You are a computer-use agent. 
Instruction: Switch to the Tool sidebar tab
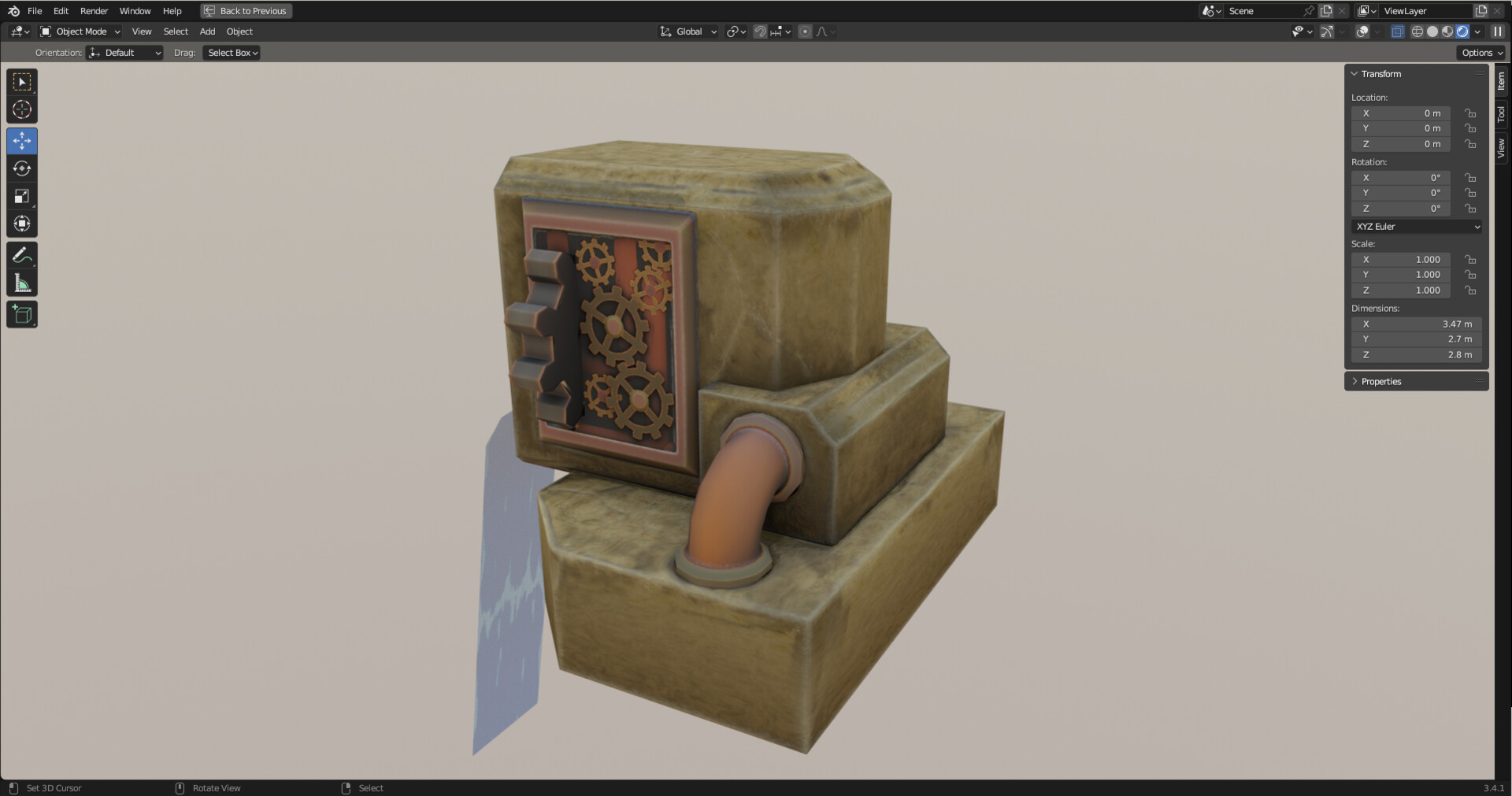tap(1501, 114)
